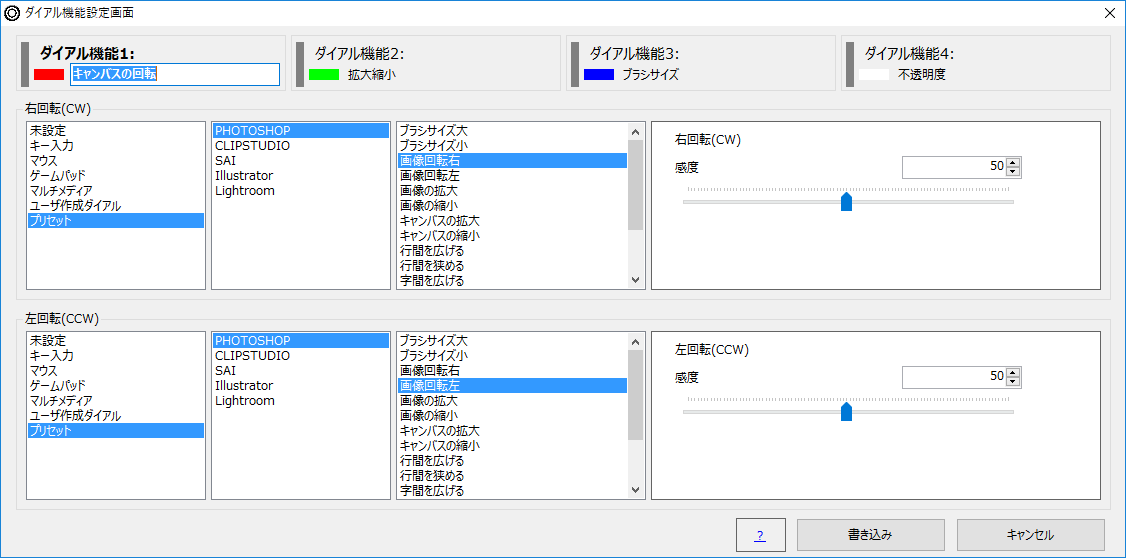Increase 左回転(CCW) 感度 with the up stepper arrow
The image size is (1126, 558).
(1013, 372)
